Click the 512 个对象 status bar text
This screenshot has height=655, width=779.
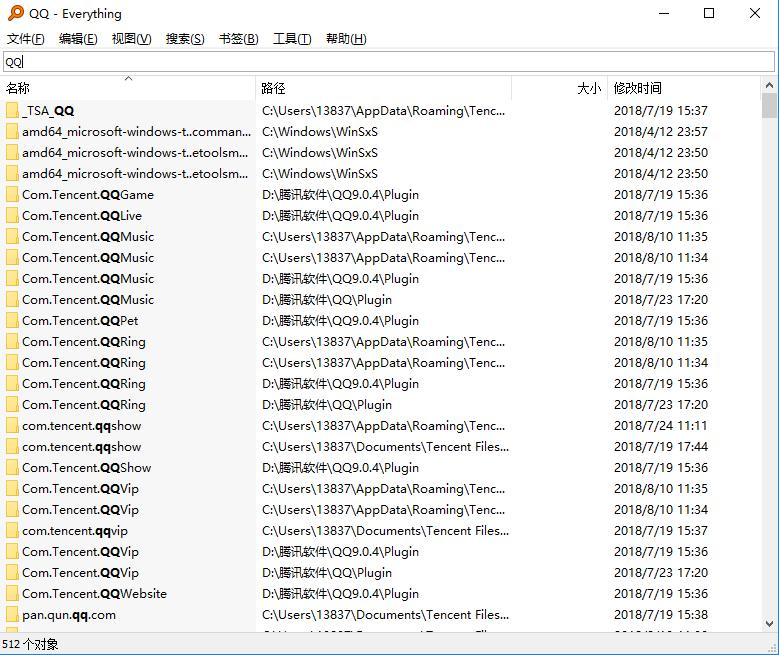[x=30, y=645]
